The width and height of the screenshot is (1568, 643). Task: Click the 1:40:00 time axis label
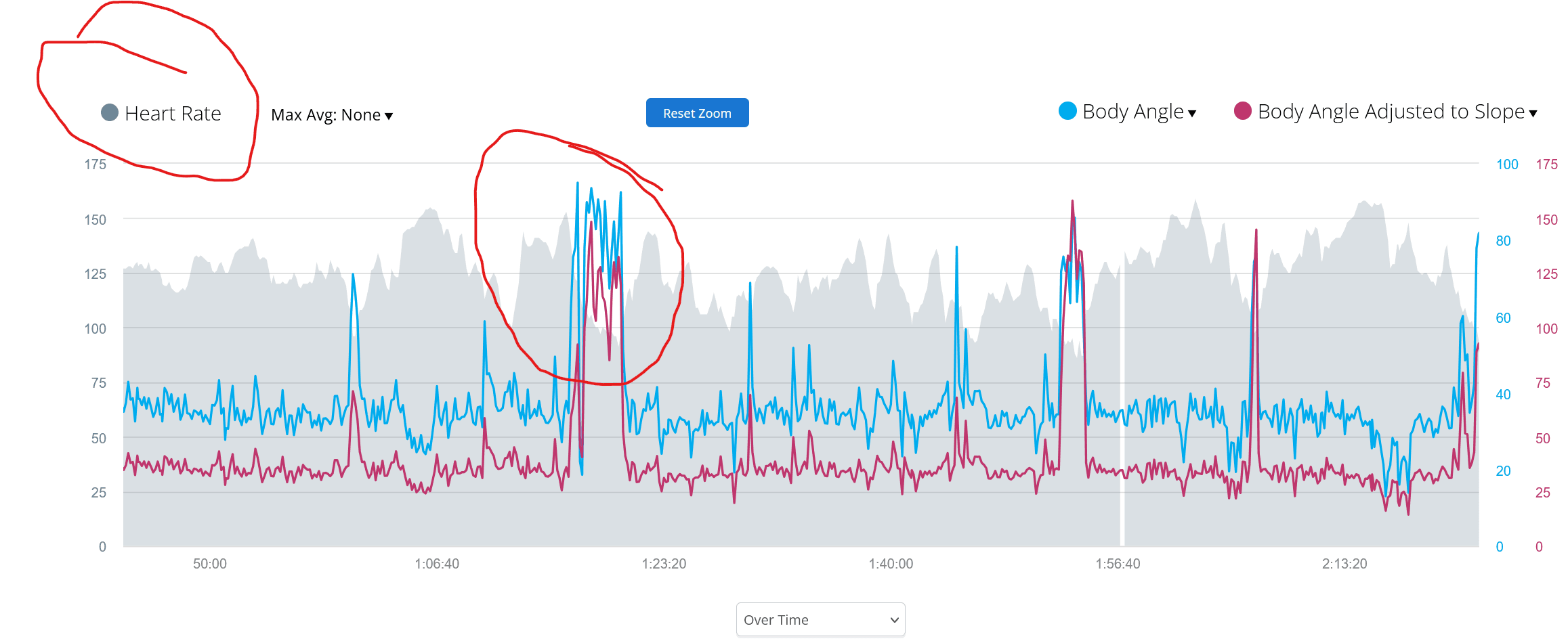(x=891, y=564)
